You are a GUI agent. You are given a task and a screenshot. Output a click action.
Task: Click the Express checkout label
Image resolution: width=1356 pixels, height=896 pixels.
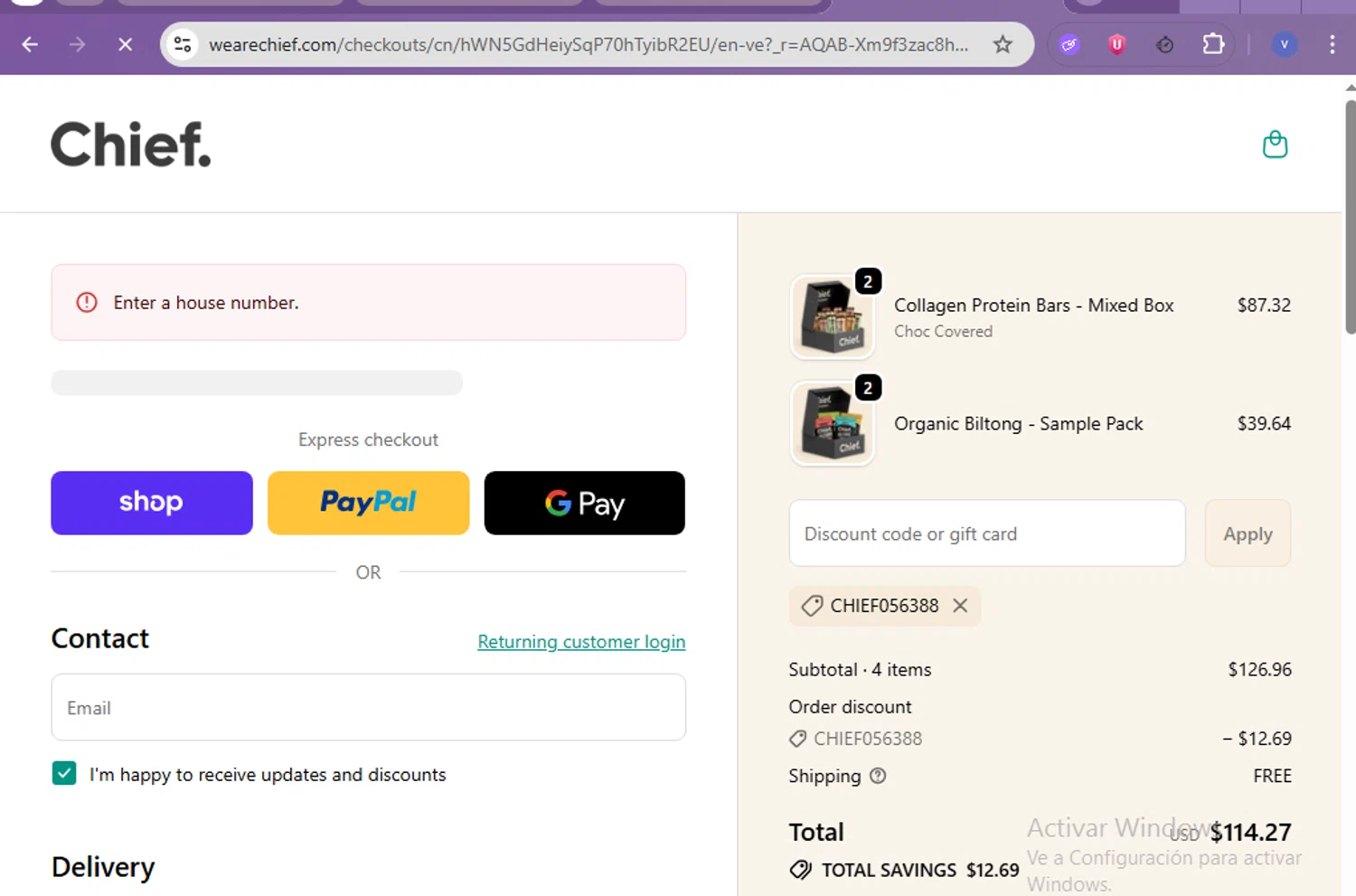pos(368,440)
